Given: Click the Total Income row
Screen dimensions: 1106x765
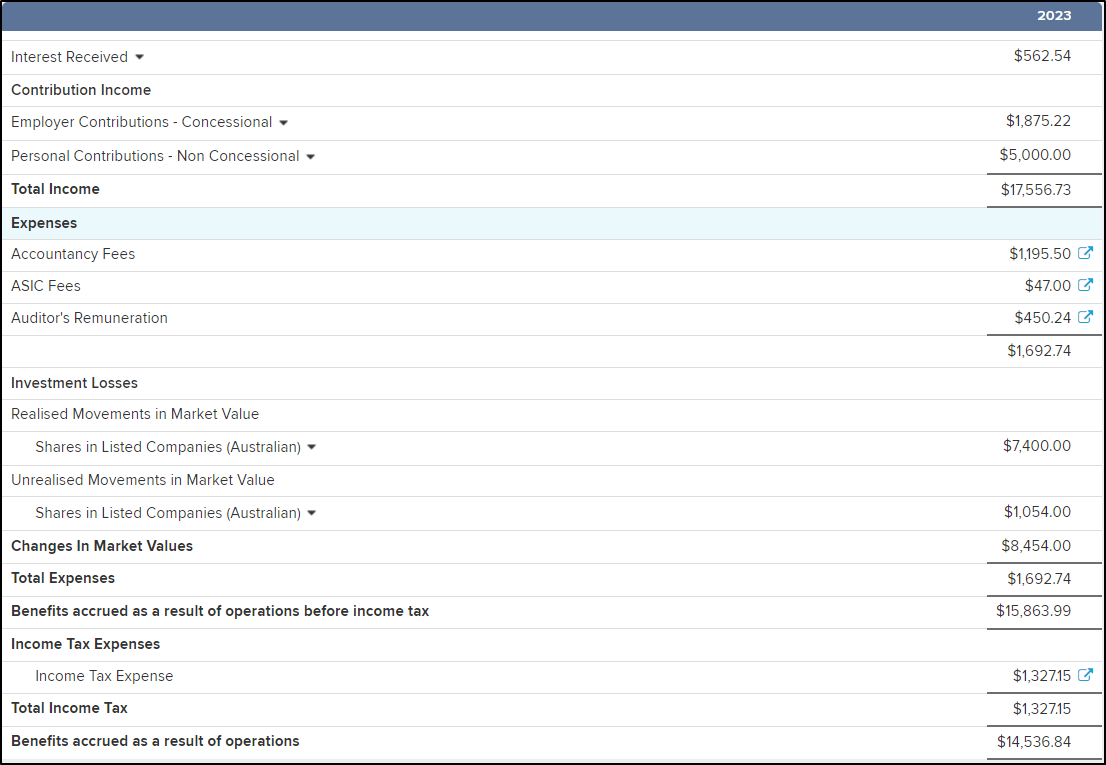Looking at the screenshot, I should [55, 189].
